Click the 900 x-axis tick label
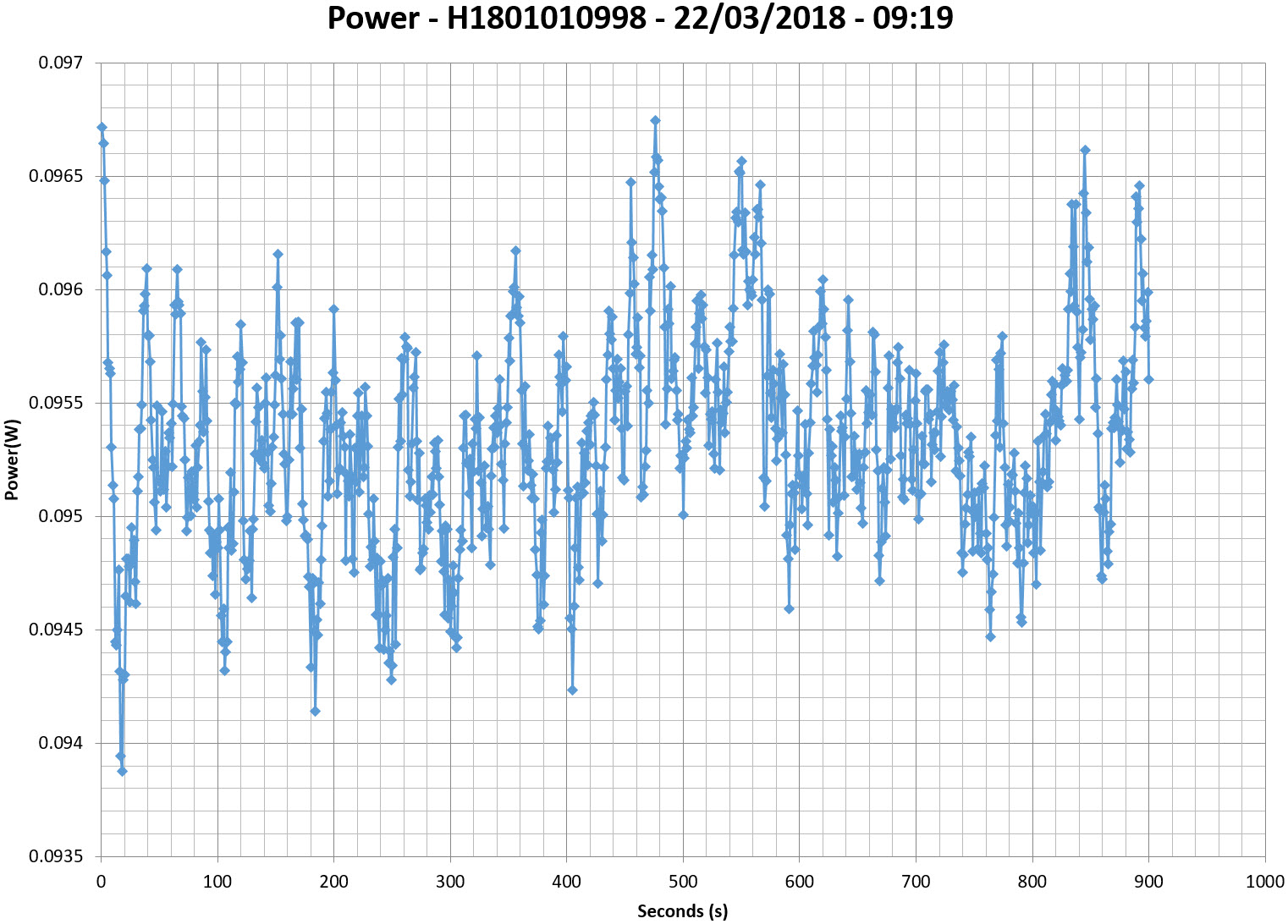The width and height of the screenshot is (1288, 924). click(1148, 882)
